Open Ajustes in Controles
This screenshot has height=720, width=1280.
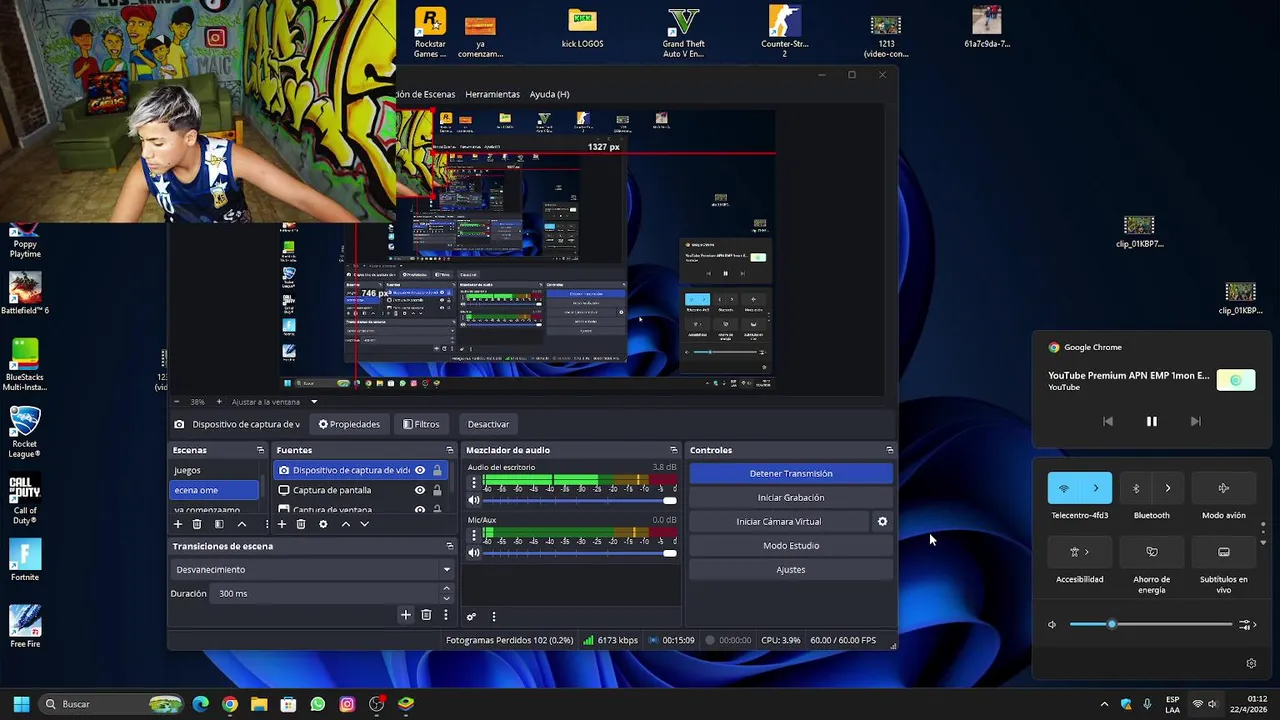click(x=791, y=569)
